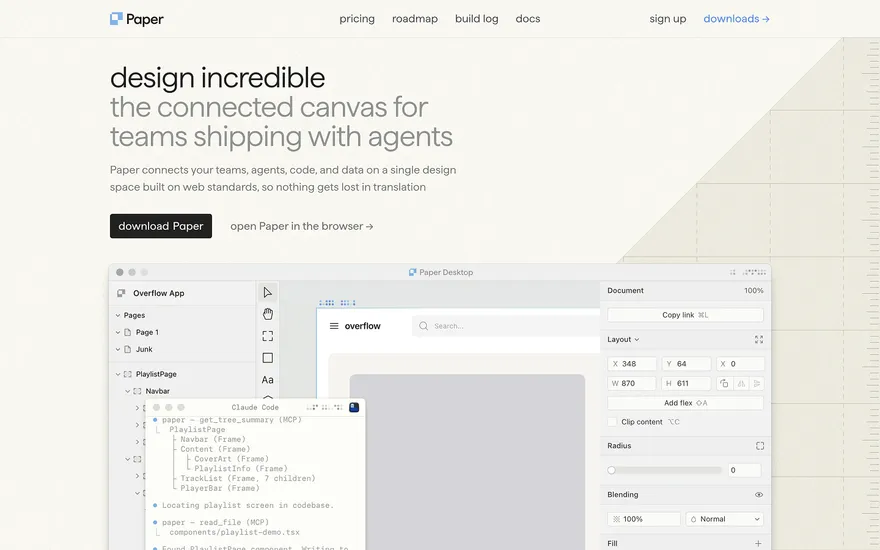The image size is (880, 550).
Task: Select the cursor (move) tool
Action: pos(268,292)
